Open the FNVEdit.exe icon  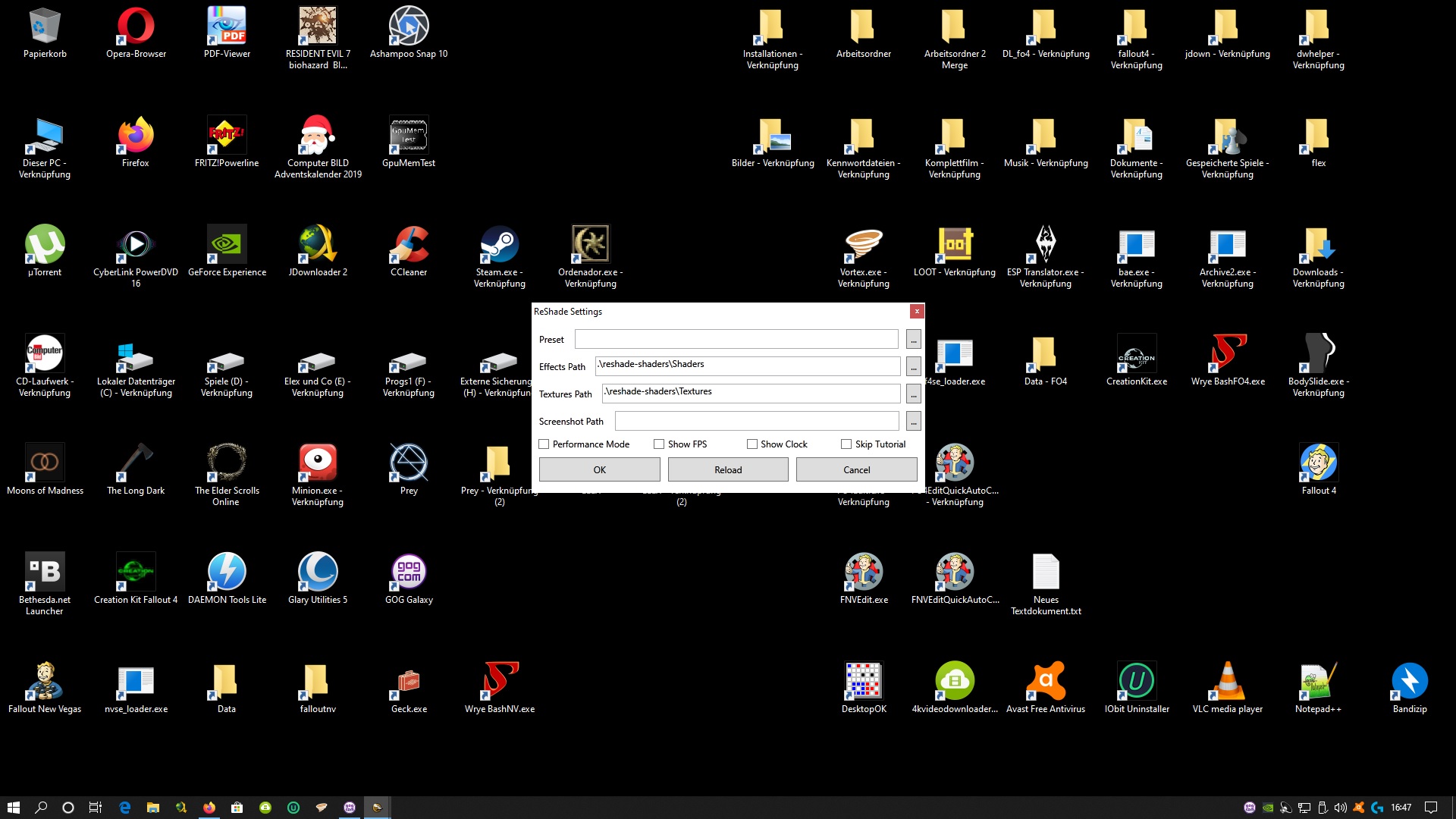pyautogui.click(x=863, y=573)
